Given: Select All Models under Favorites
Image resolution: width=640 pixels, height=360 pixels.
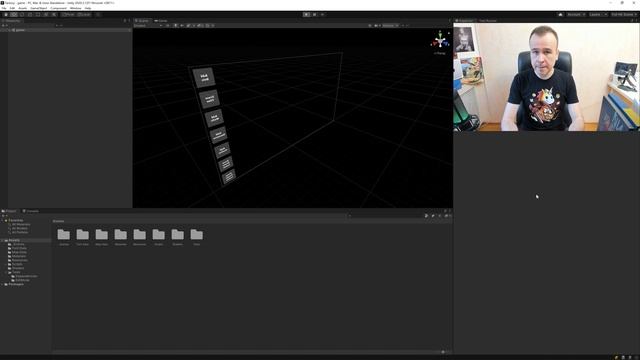Looking at the screenshot, I should pyautogui.click(x=20, y=228).
